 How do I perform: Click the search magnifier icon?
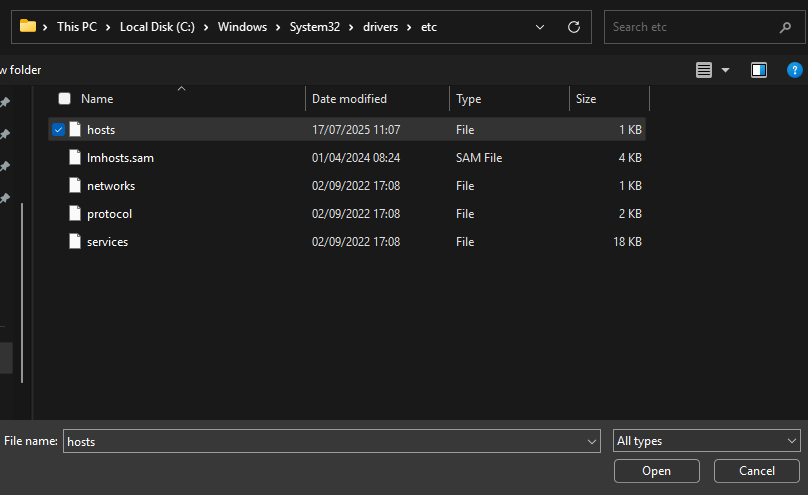(785, 27)
